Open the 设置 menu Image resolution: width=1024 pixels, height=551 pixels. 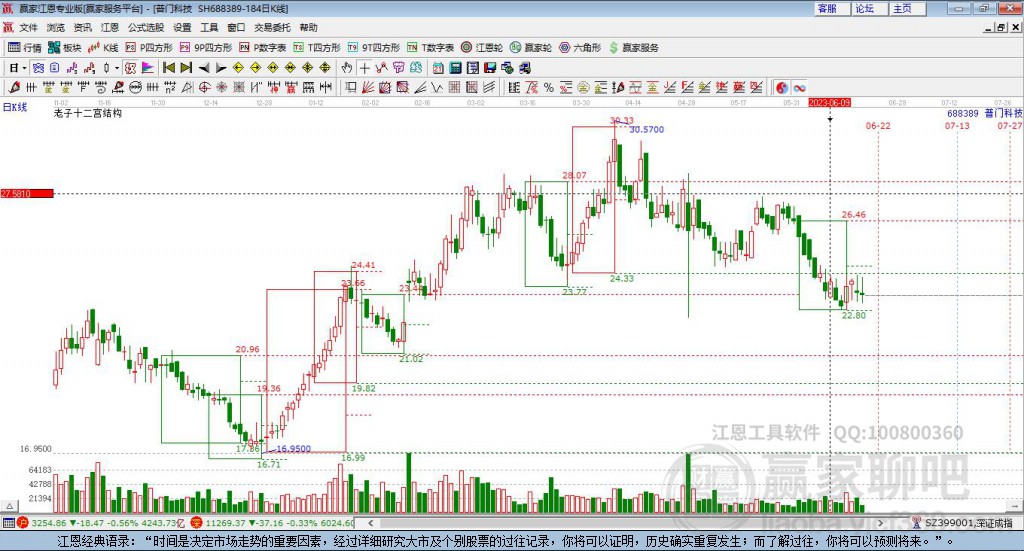[182, 27]
